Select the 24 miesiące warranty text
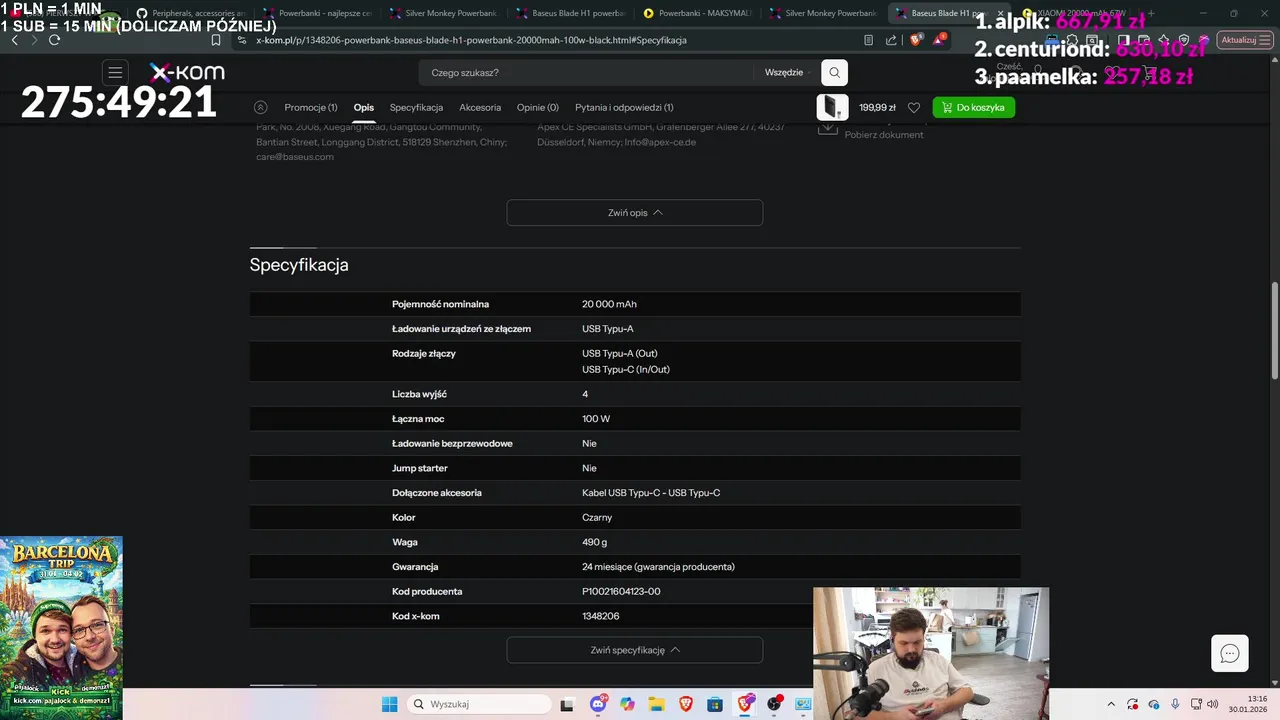Image resolution: width=1280 pixels, height=720 pixels. pos(658,567)
